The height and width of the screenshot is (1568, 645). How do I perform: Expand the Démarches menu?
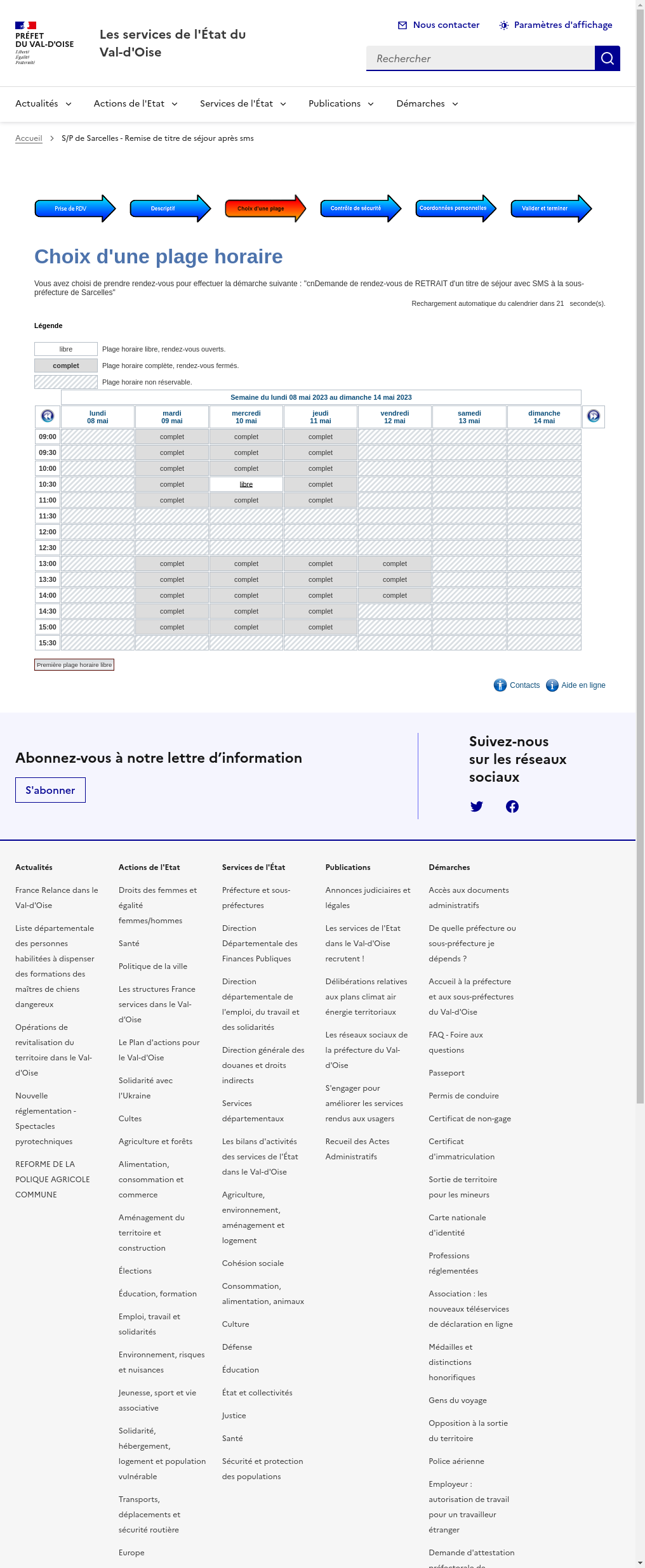point(428,103)
